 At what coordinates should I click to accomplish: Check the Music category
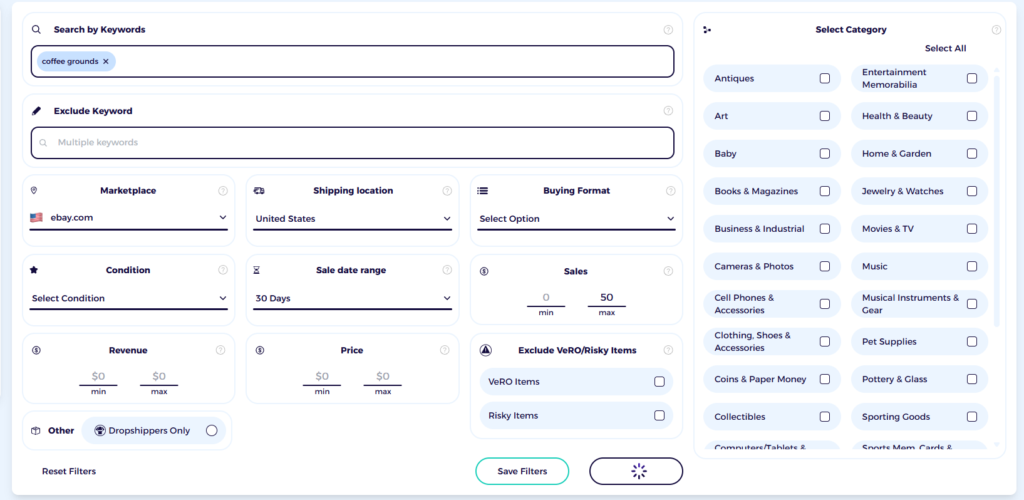tap(972, 266)
